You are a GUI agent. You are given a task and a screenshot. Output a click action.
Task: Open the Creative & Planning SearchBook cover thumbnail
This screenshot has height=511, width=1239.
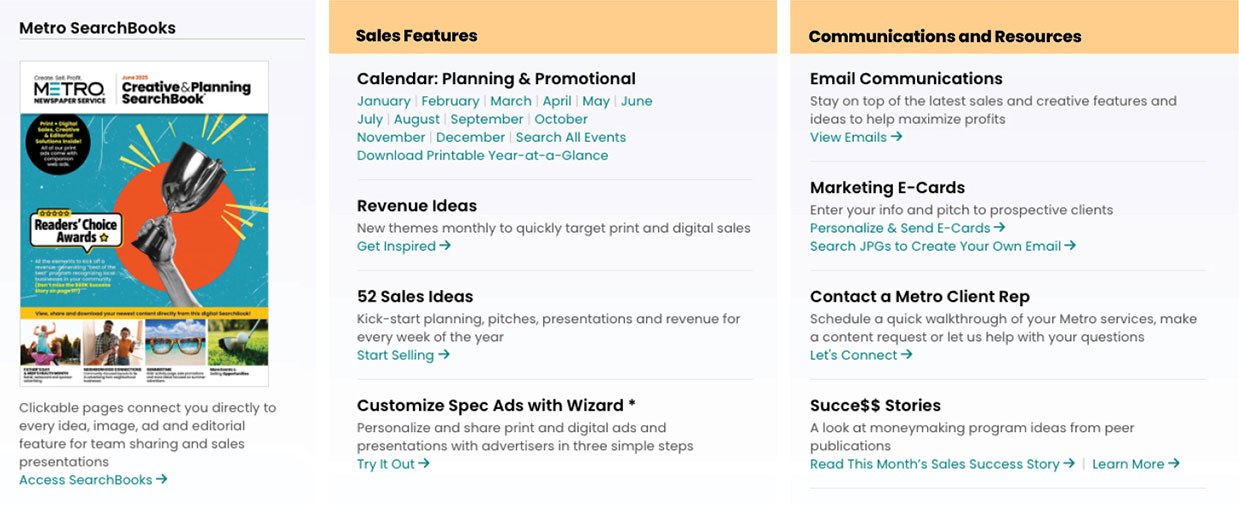point(144,224)
